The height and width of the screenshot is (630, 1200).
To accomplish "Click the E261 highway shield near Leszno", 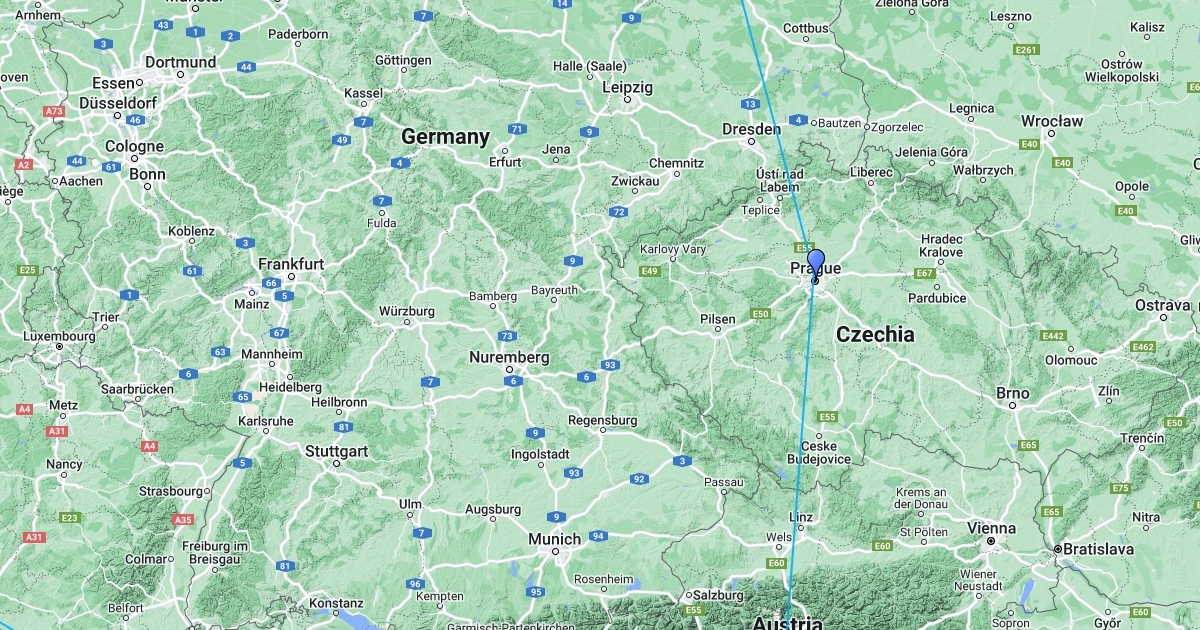I will click(1026, 50).
